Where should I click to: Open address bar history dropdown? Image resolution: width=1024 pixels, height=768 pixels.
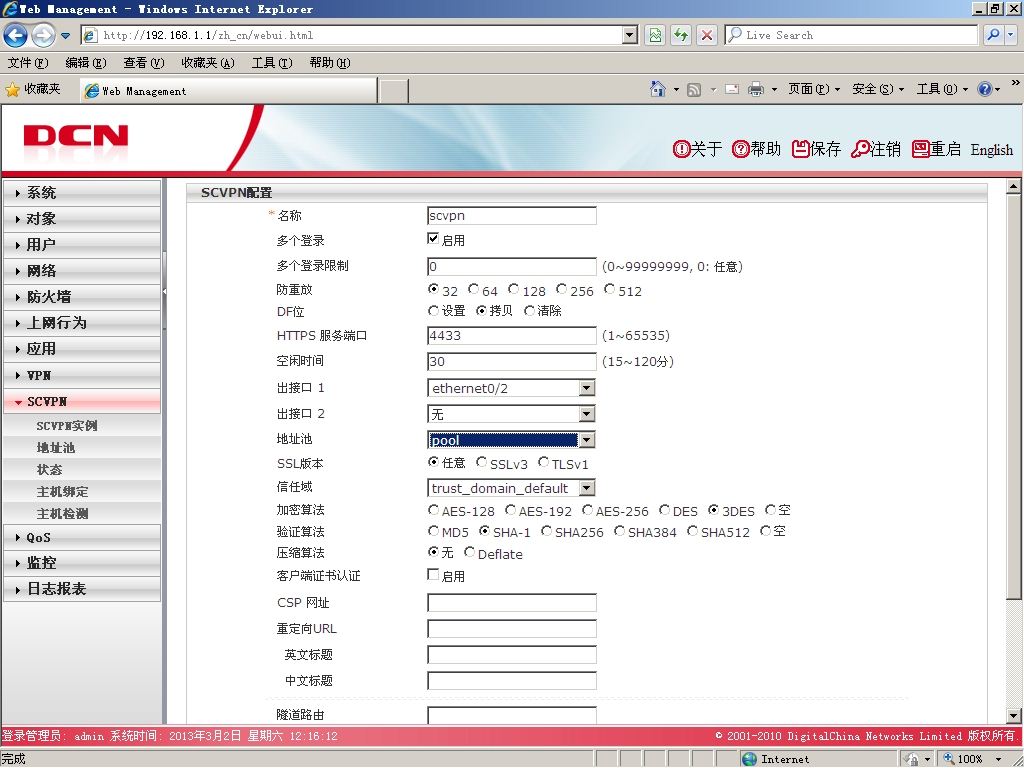(x=630, y=35)
